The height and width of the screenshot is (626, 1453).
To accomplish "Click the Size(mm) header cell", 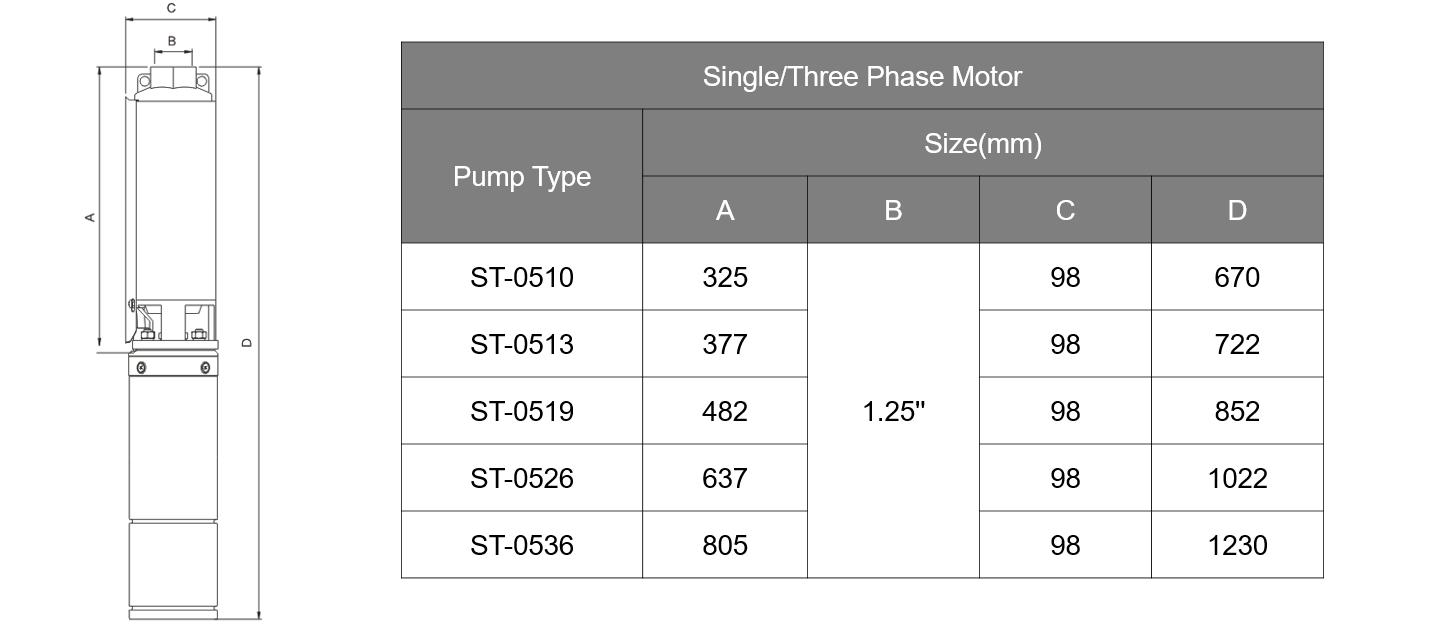I will [983, 144].
